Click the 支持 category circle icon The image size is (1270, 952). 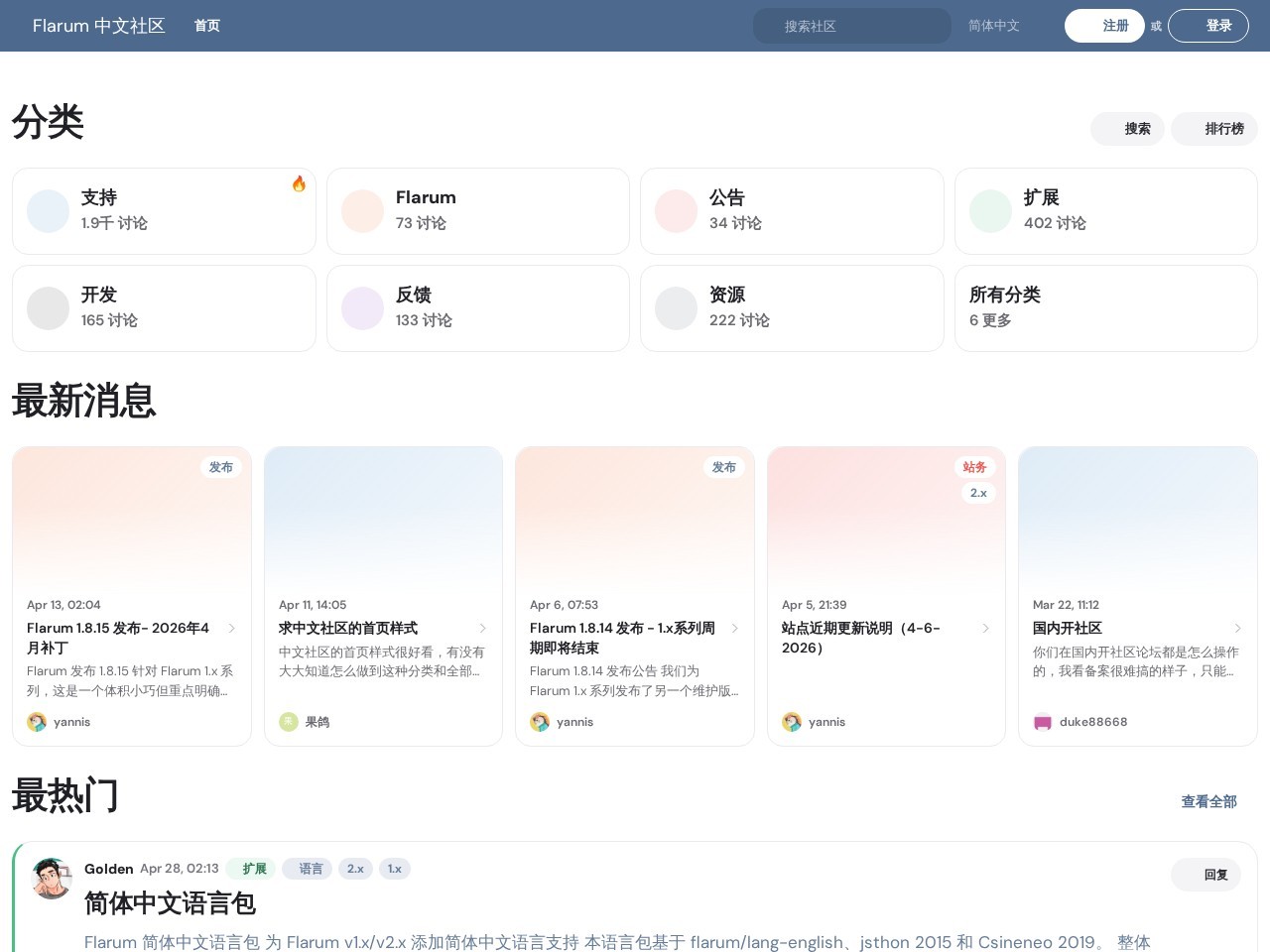pyautogui.click(x=48, y=211)
